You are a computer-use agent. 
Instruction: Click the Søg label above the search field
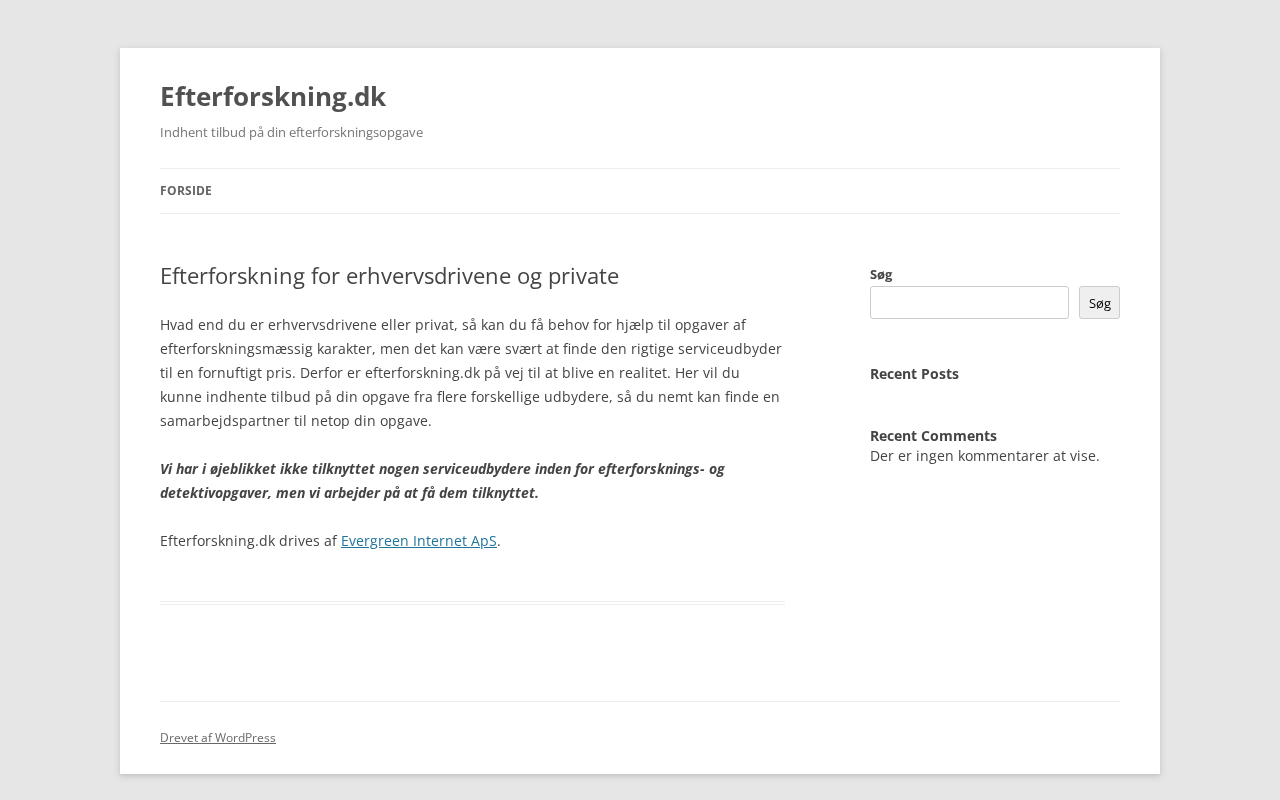pyautogui.click(x=881, y=274)
